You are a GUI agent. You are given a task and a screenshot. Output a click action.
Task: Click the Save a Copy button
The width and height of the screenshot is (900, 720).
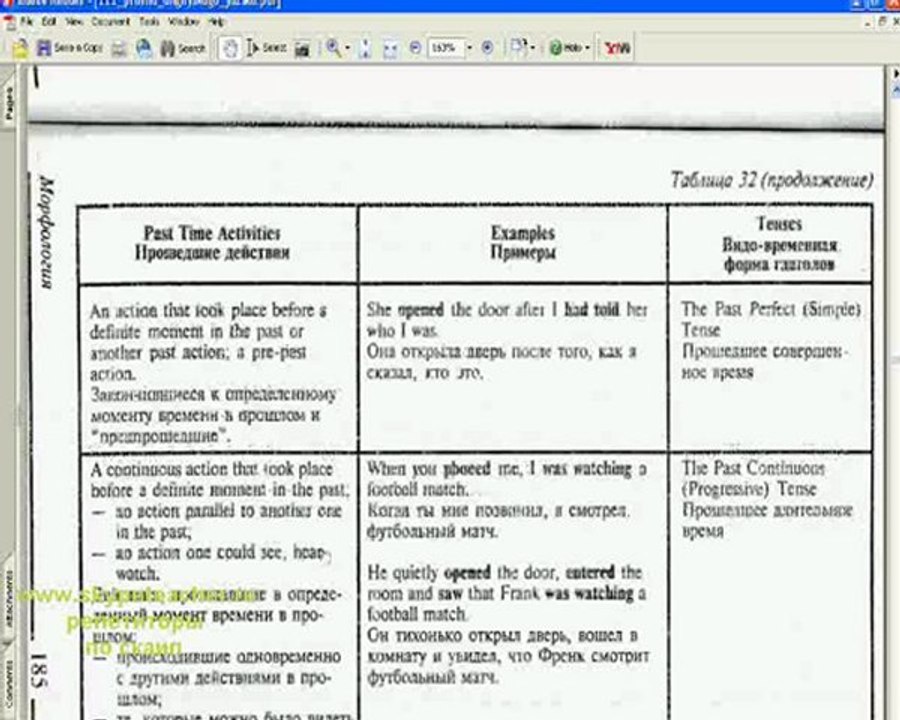pyautogui.click(x=69, y=48)
